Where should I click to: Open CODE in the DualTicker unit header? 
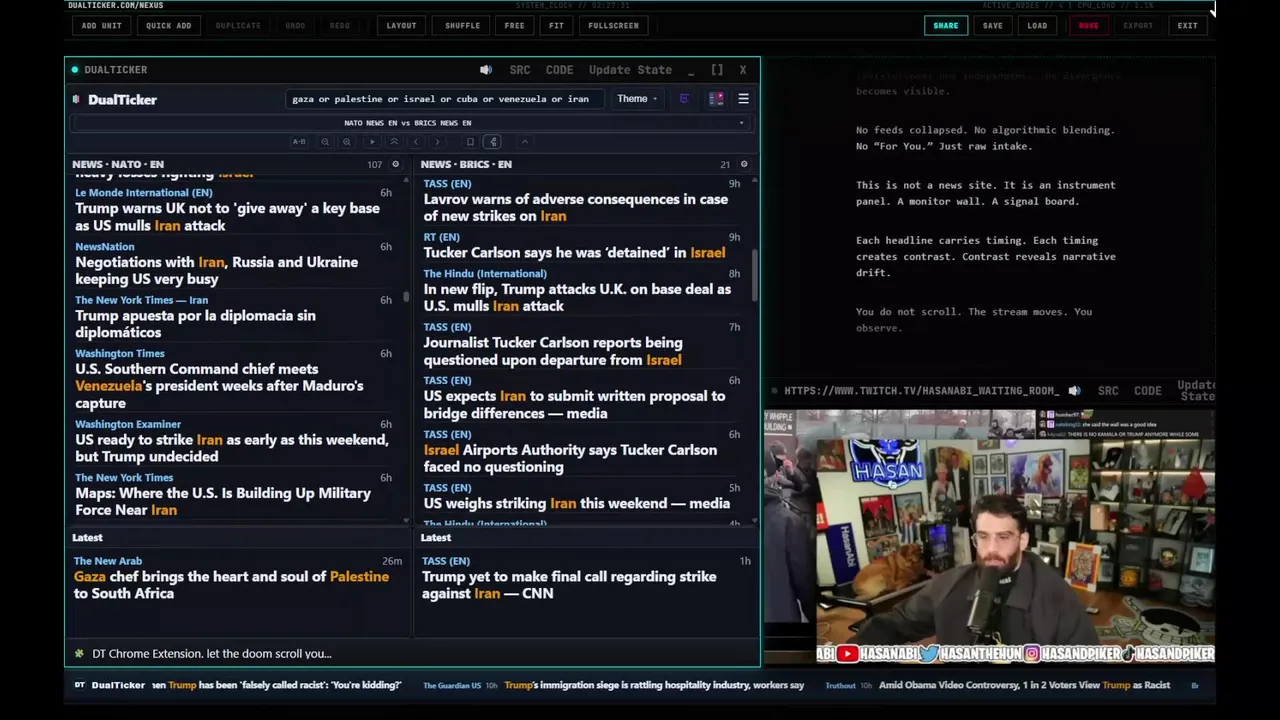[x=559, y=70]
